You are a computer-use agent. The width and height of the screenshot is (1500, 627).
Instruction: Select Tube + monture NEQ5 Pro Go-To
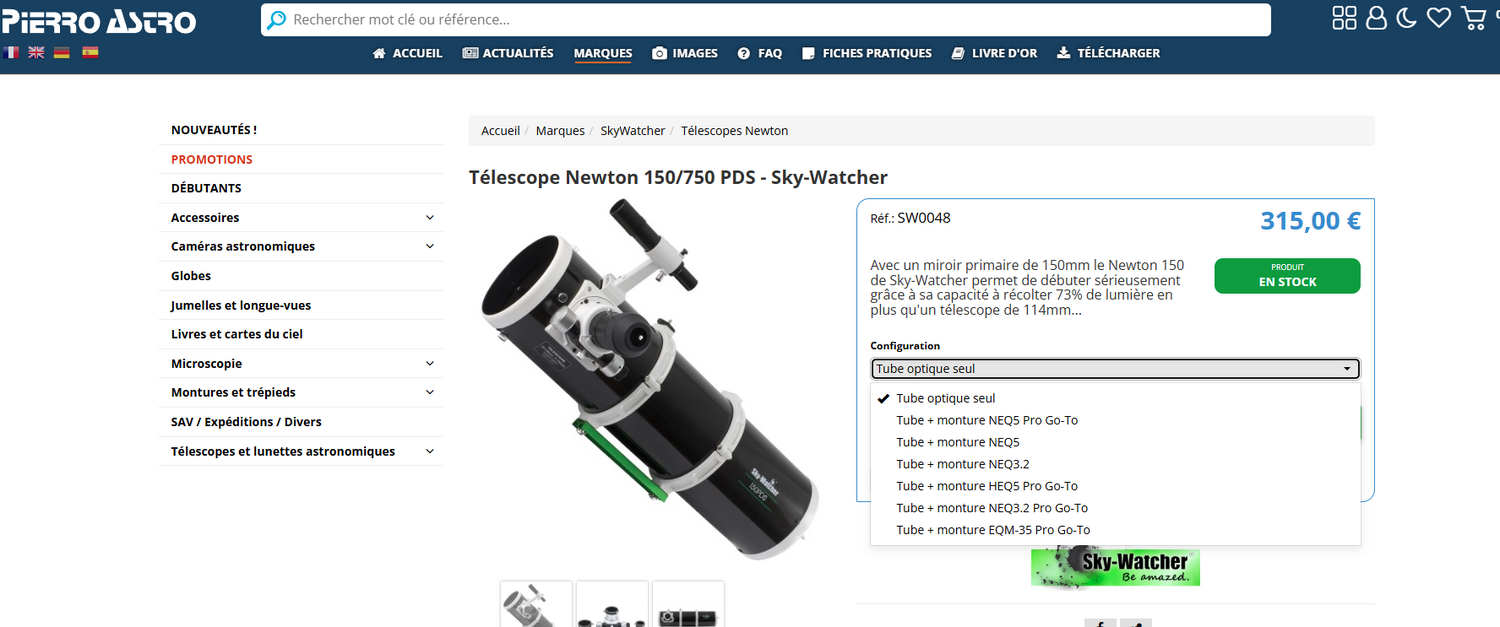[x=1115, y=420]
